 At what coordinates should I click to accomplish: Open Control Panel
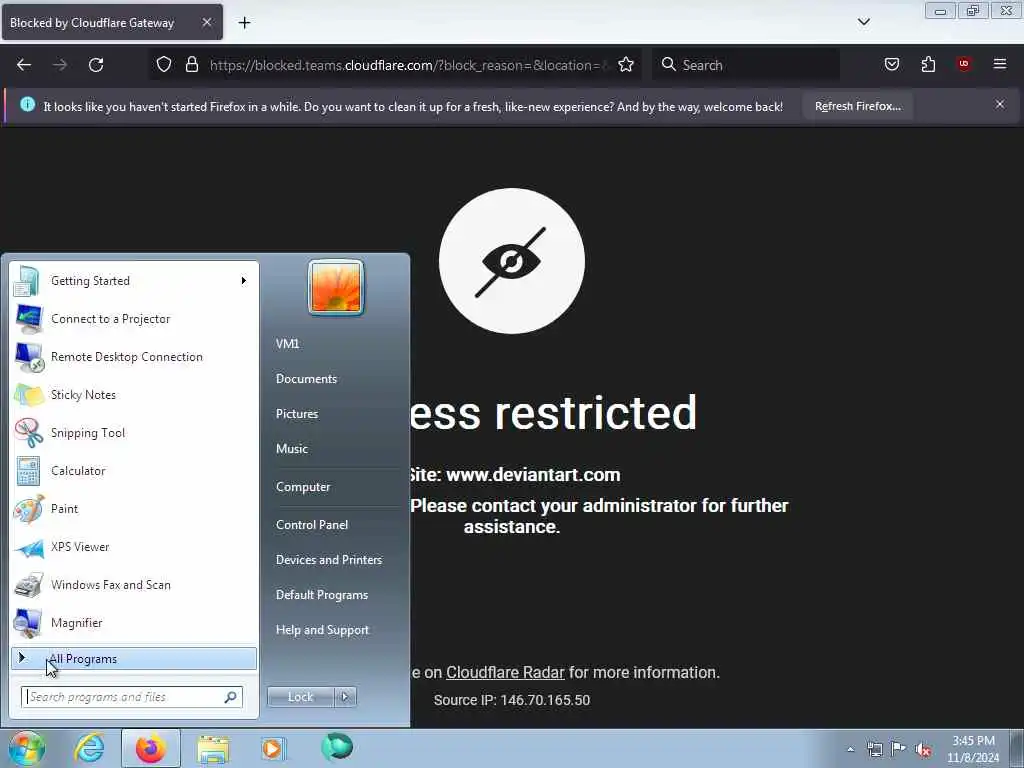pyautogui.click(x=312, y=525)
